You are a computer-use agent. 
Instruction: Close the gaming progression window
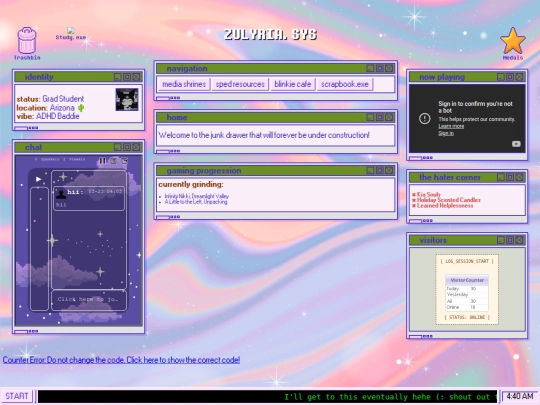(389, 170)
